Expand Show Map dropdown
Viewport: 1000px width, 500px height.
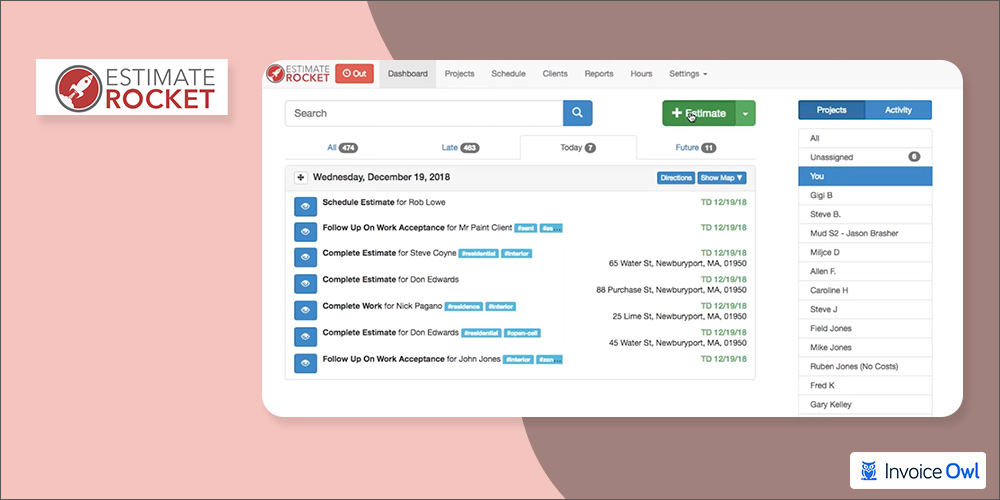point(722,178)
